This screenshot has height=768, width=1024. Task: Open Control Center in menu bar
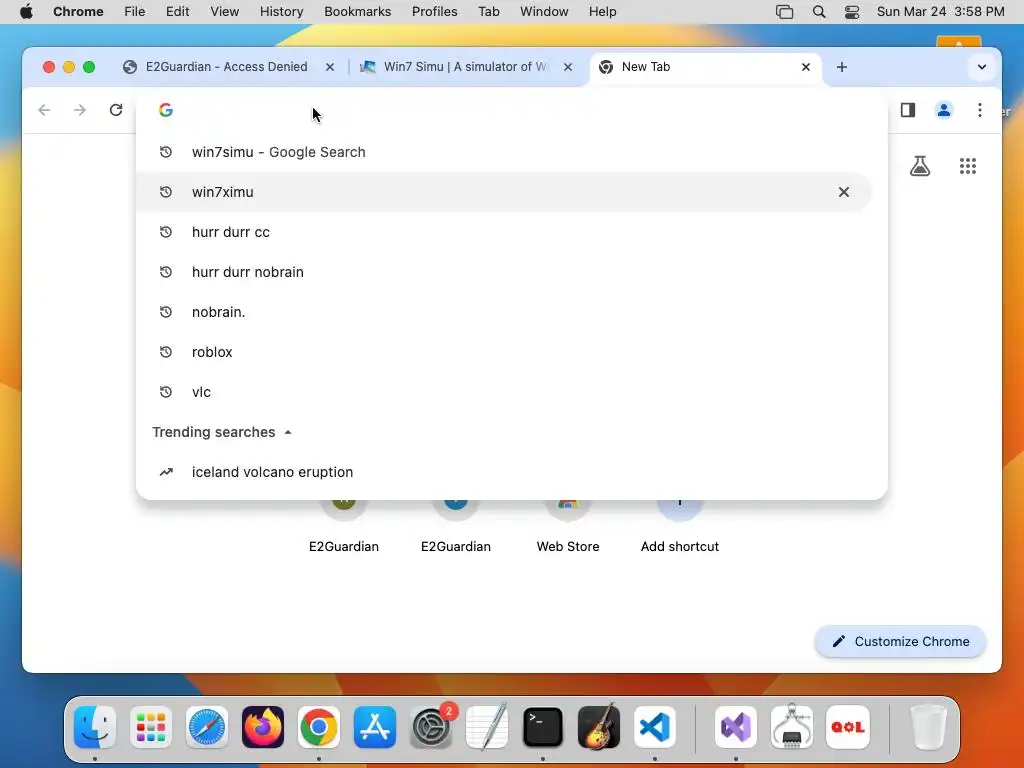pyautogui.click(x=852, y=12)
